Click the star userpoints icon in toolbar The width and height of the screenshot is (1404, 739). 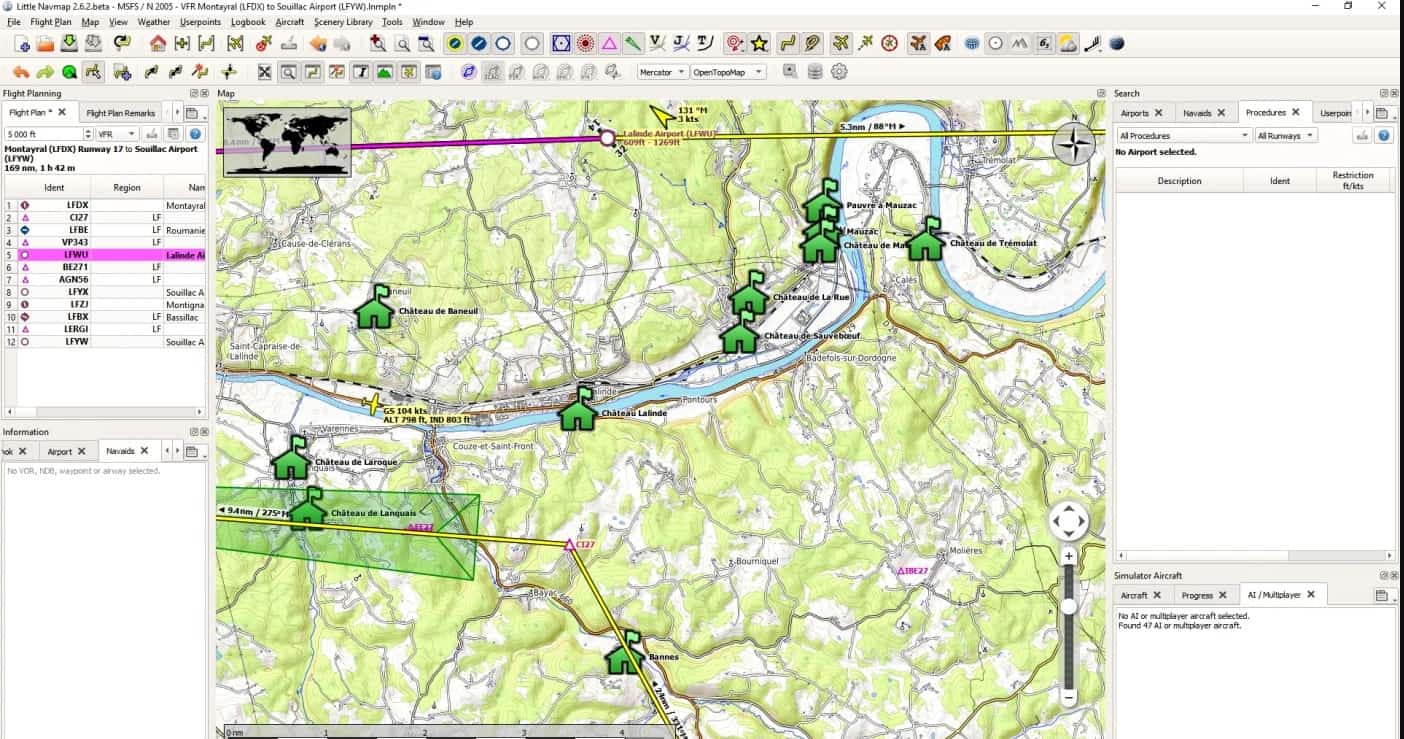[x=760, y=43]
